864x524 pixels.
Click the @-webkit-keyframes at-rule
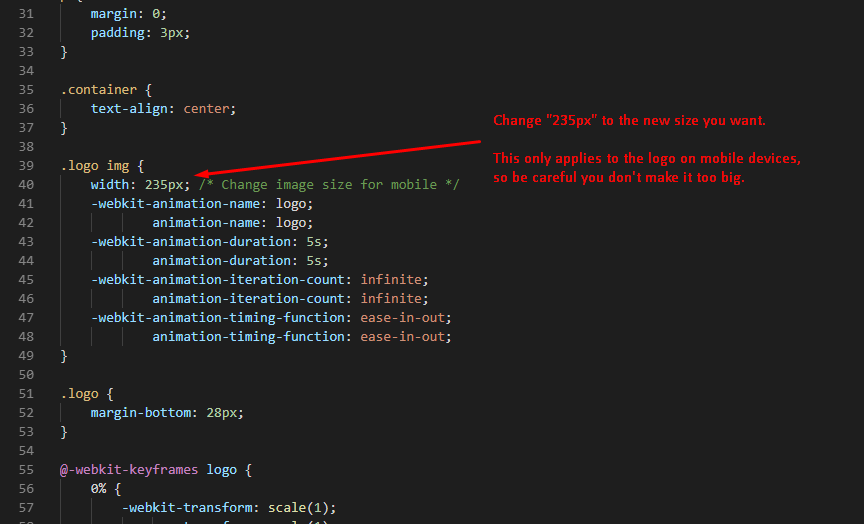pos(129,469)
